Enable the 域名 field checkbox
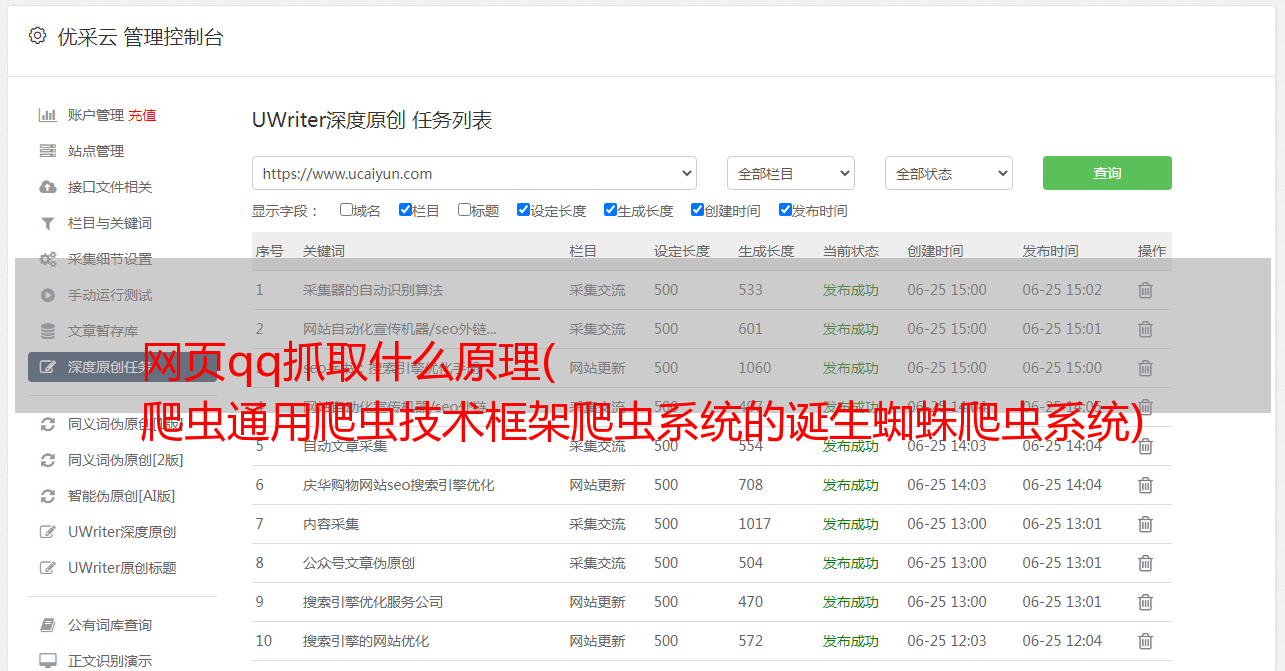Screen dimensions: 1285x671 click(x=346, y=210)
